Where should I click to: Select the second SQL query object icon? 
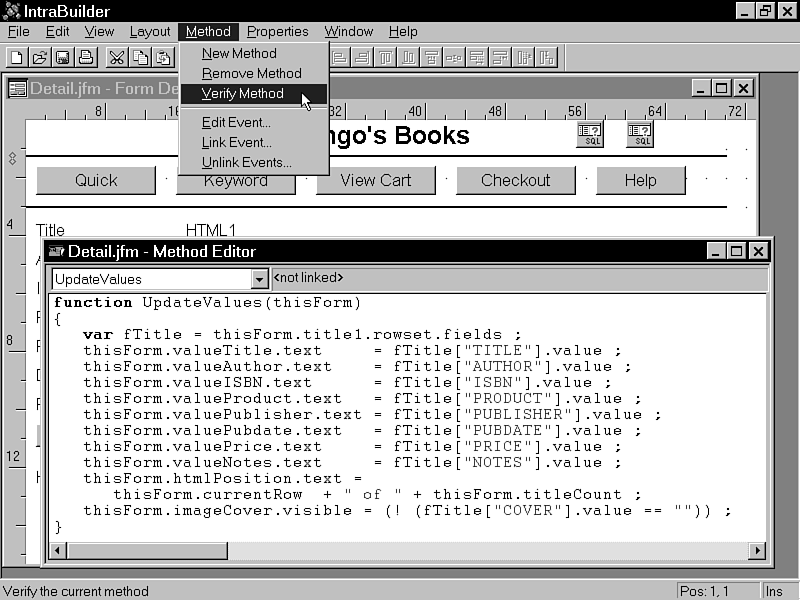[640, 135]
